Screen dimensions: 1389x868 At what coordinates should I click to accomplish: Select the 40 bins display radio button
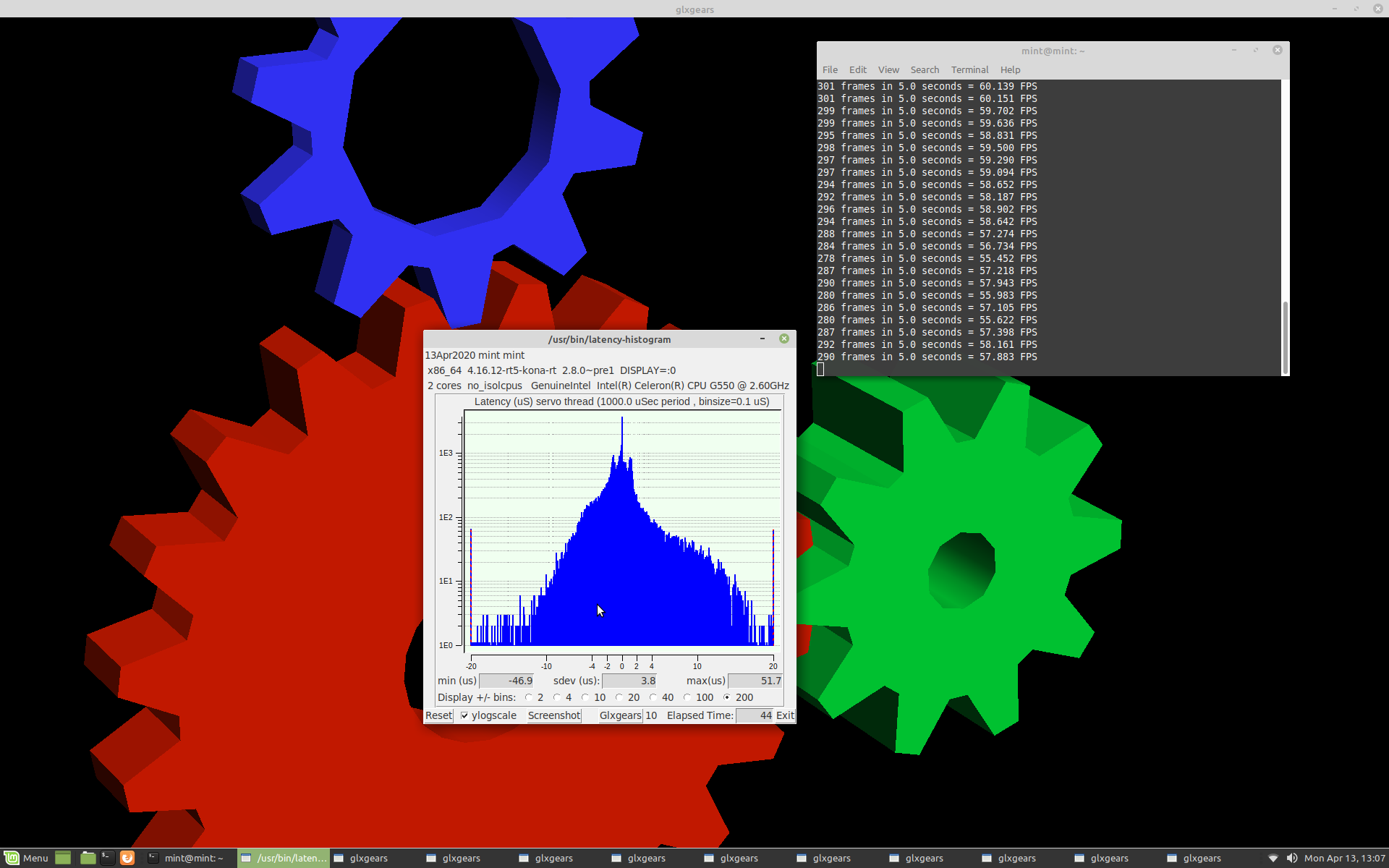click(x=653, y=697)
